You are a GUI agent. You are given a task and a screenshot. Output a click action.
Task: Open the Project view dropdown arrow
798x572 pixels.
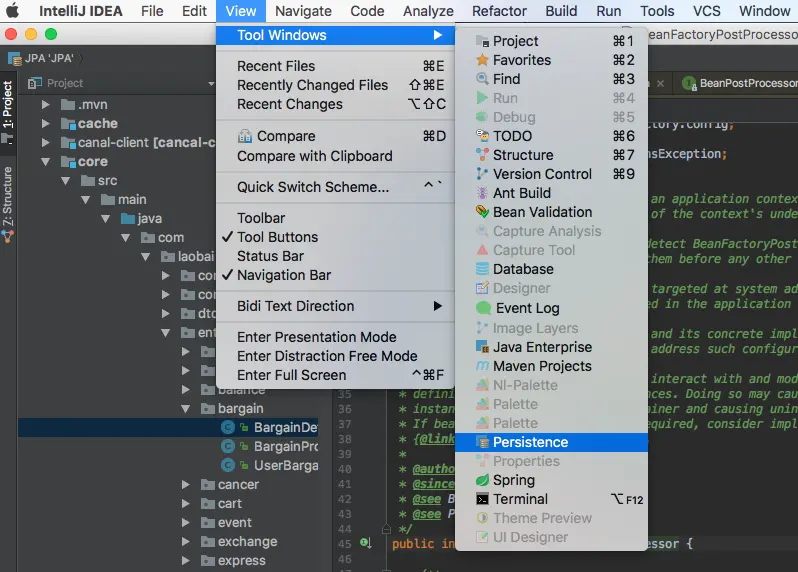(211, 83)
